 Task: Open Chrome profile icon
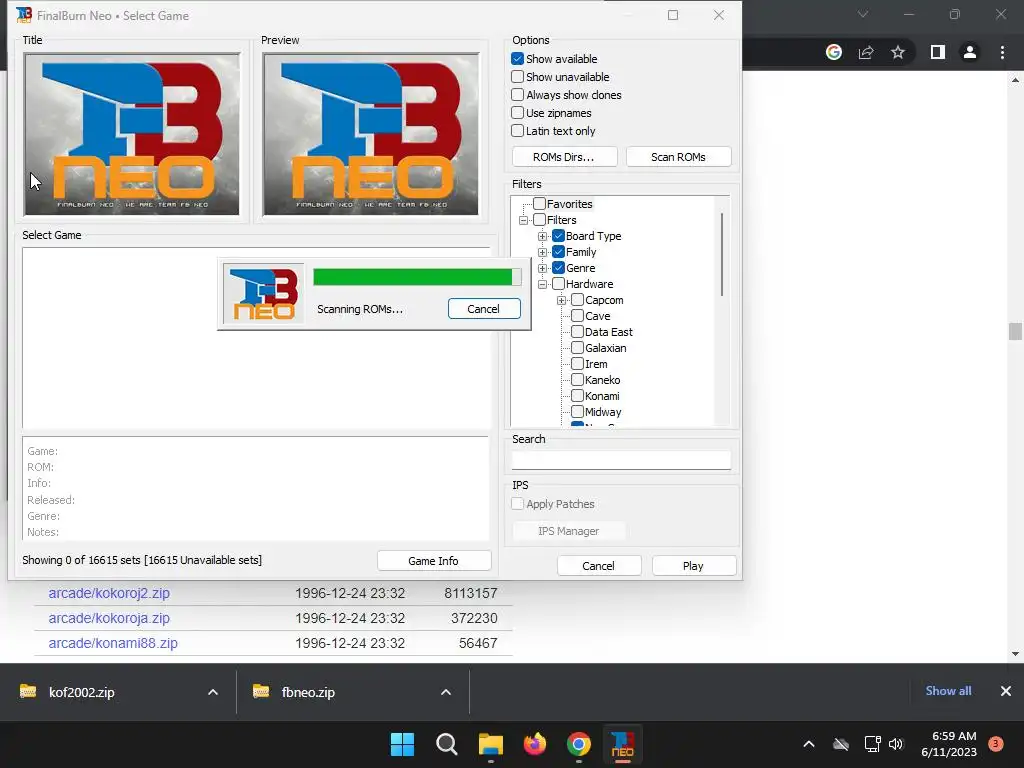(x=970, y=52)
